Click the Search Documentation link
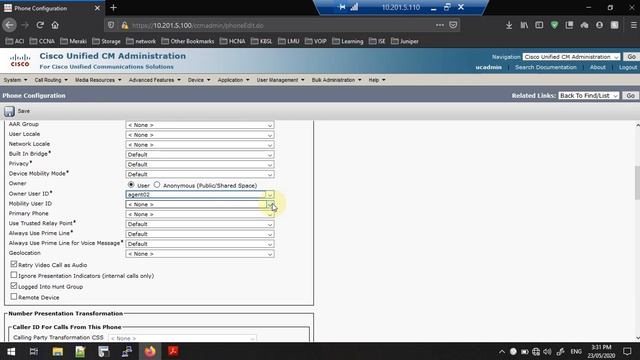The width and height of the screenshot is (640, 360). coord(545,67)
